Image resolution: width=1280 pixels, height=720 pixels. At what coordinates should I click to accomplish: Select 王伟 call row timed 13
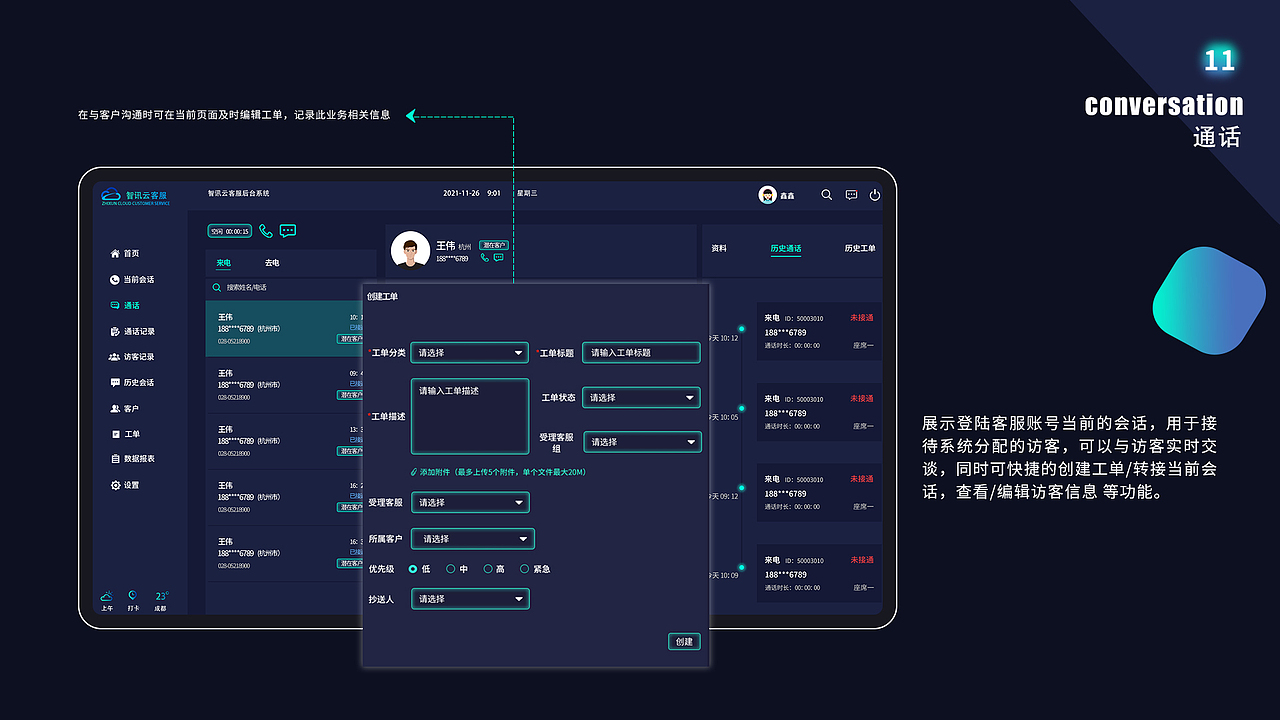[x=284, y=441]
